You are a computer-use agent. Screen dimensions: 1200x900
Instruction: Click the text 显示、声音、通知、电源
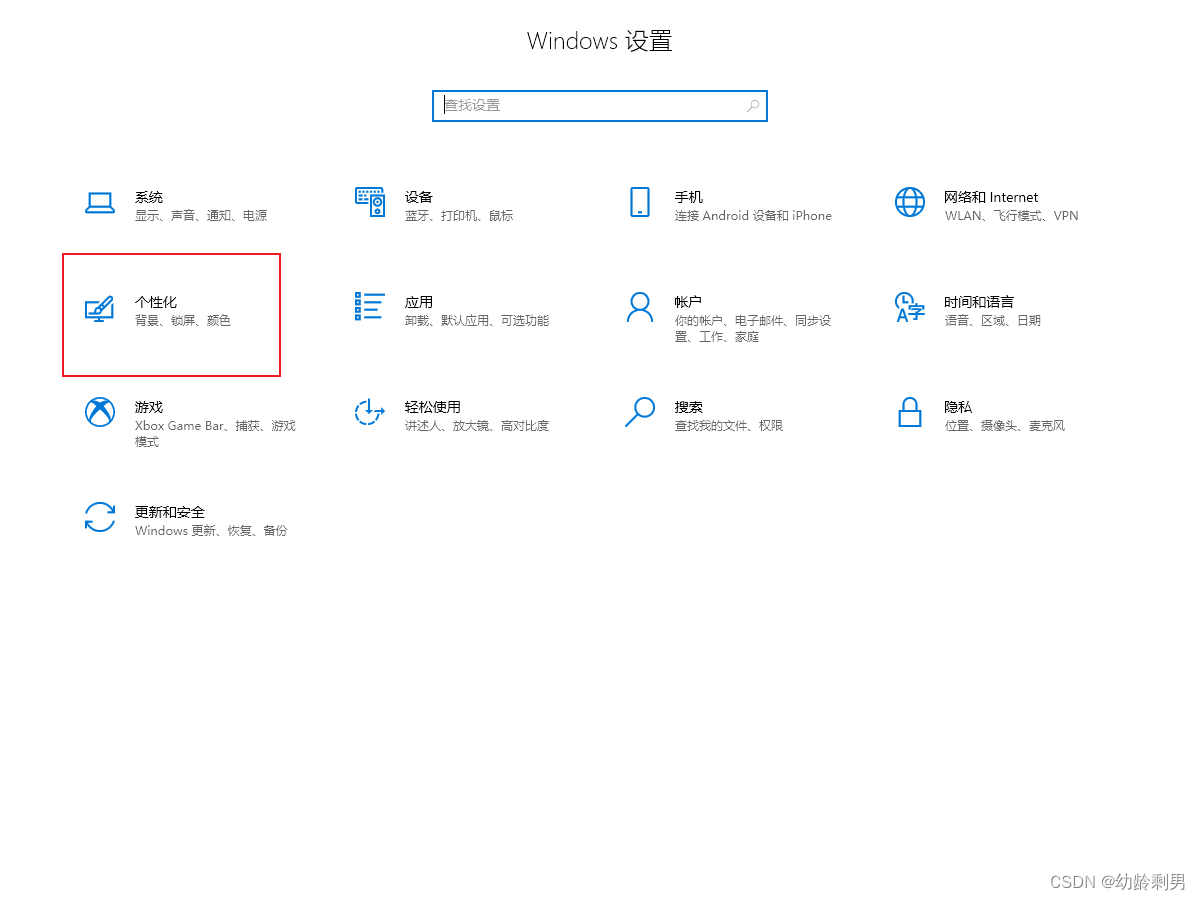pos(201,216)
